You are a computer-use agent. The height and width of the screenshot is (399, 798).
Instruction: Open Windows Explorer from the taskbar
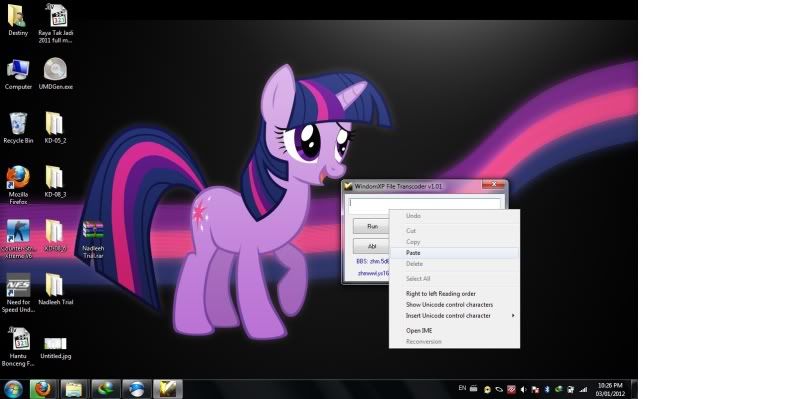74,389
